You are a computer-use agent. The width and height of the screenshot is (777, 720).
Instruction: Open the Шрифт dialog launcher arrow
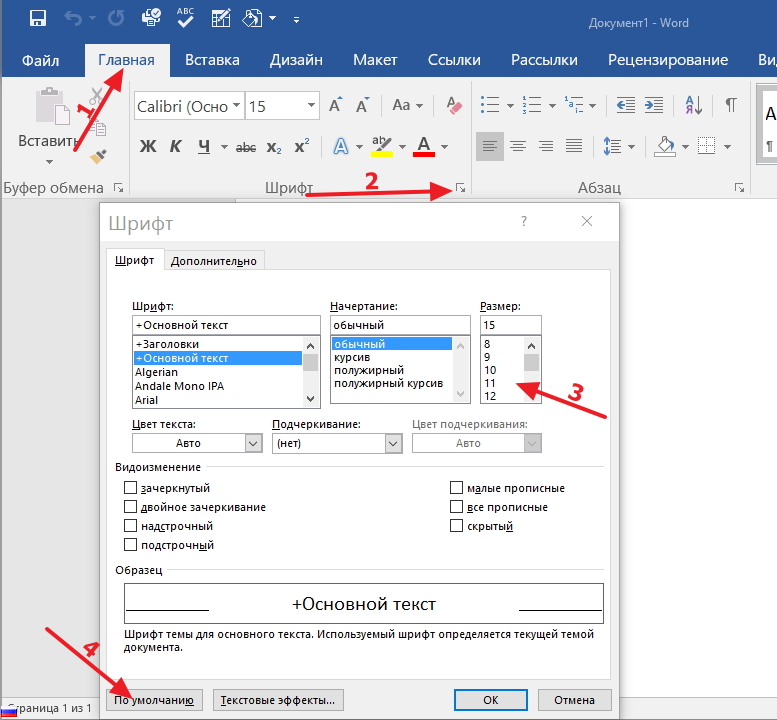[x=460, y=187]
